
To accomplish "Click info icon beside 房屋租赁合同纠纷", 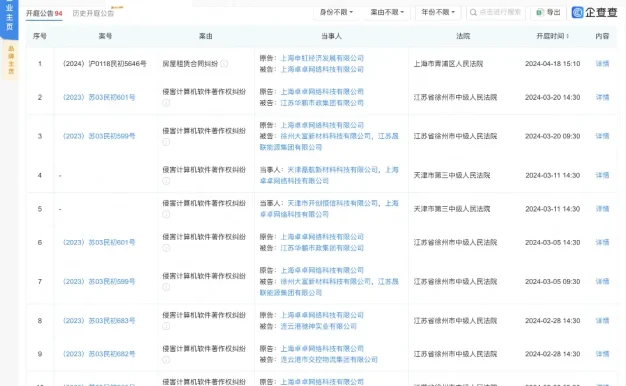I will [x=224, y=63].
